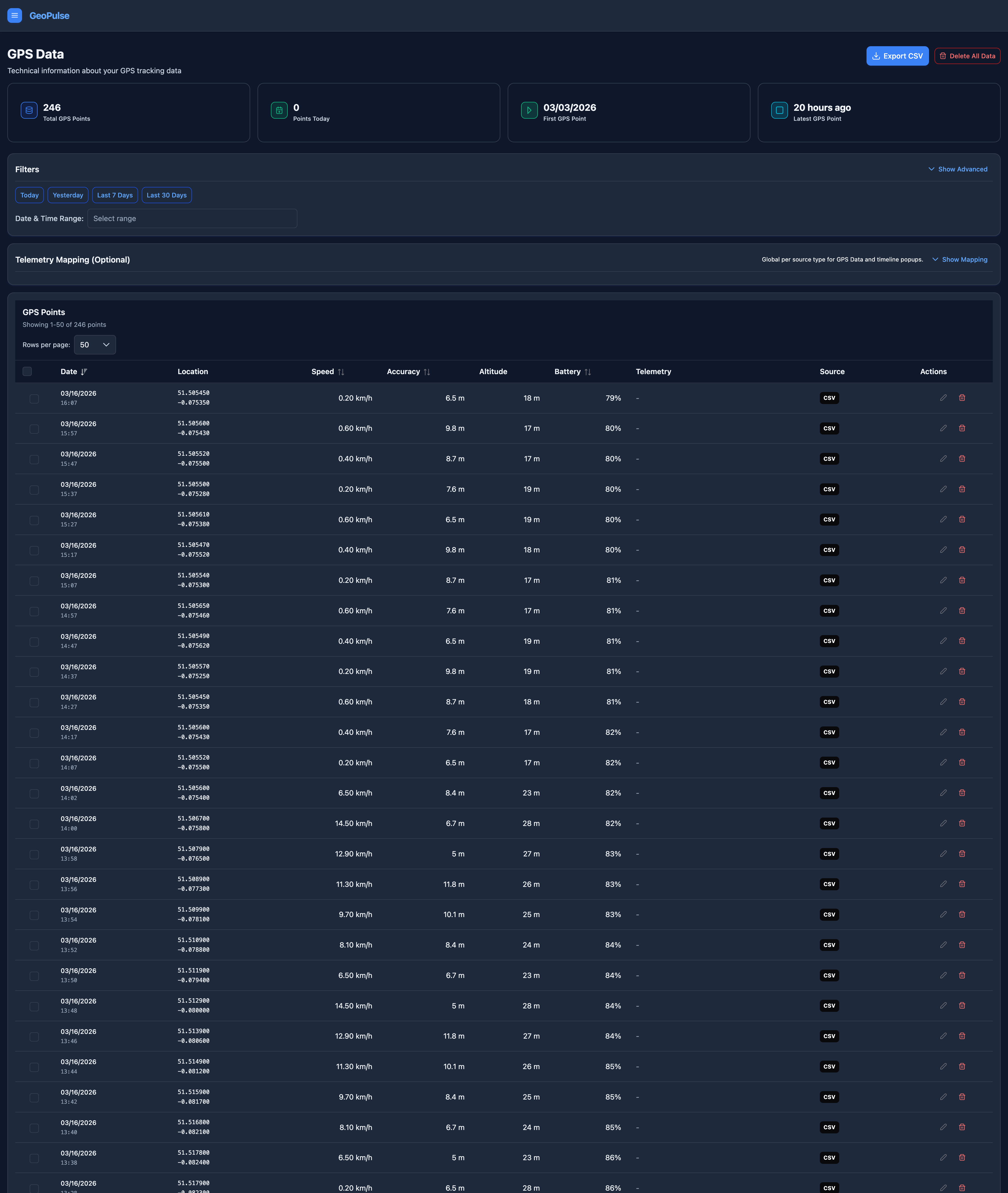
Task: Click the Total GPS Points database icon
Action: point(29,110)
